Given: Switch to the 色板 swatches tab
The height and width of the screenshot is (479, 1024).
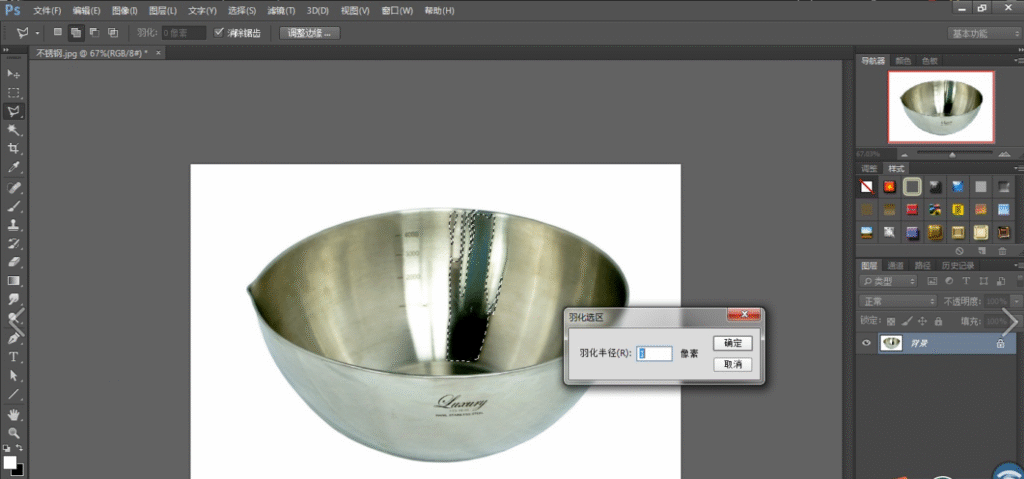Looking at the screenshot, I should (929, 60).
